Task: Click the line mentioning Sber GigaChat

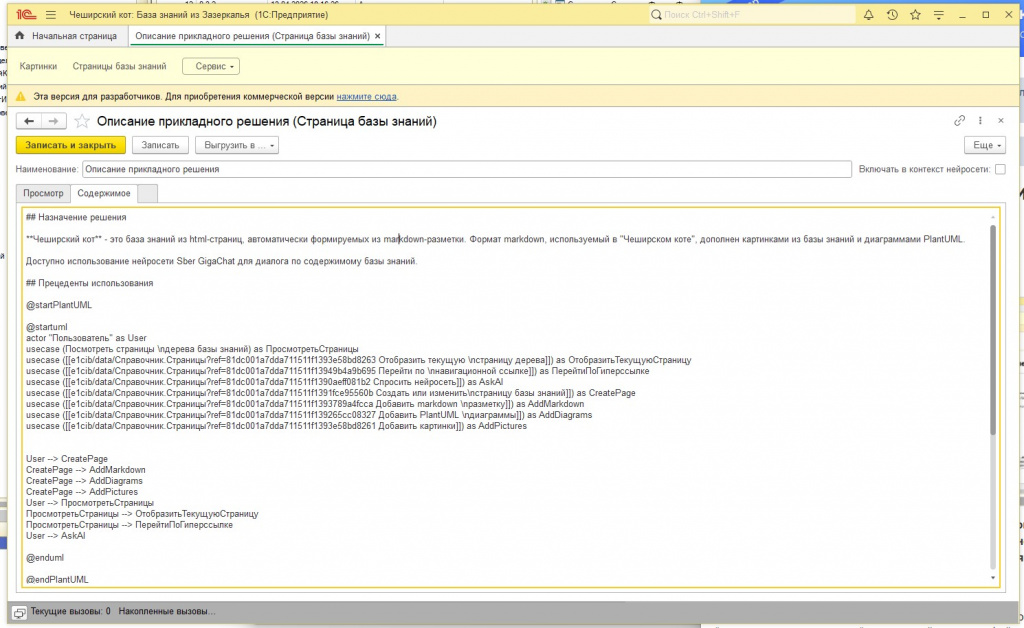Action: [x=221, y=261]
